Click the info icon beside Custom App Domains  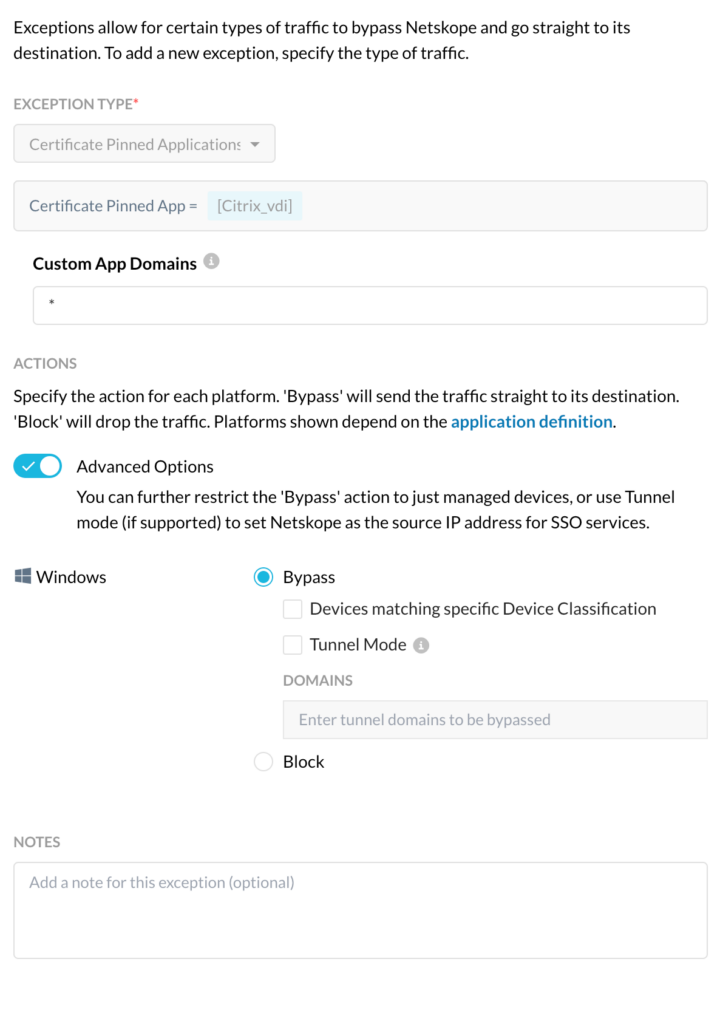coord(209,262)
